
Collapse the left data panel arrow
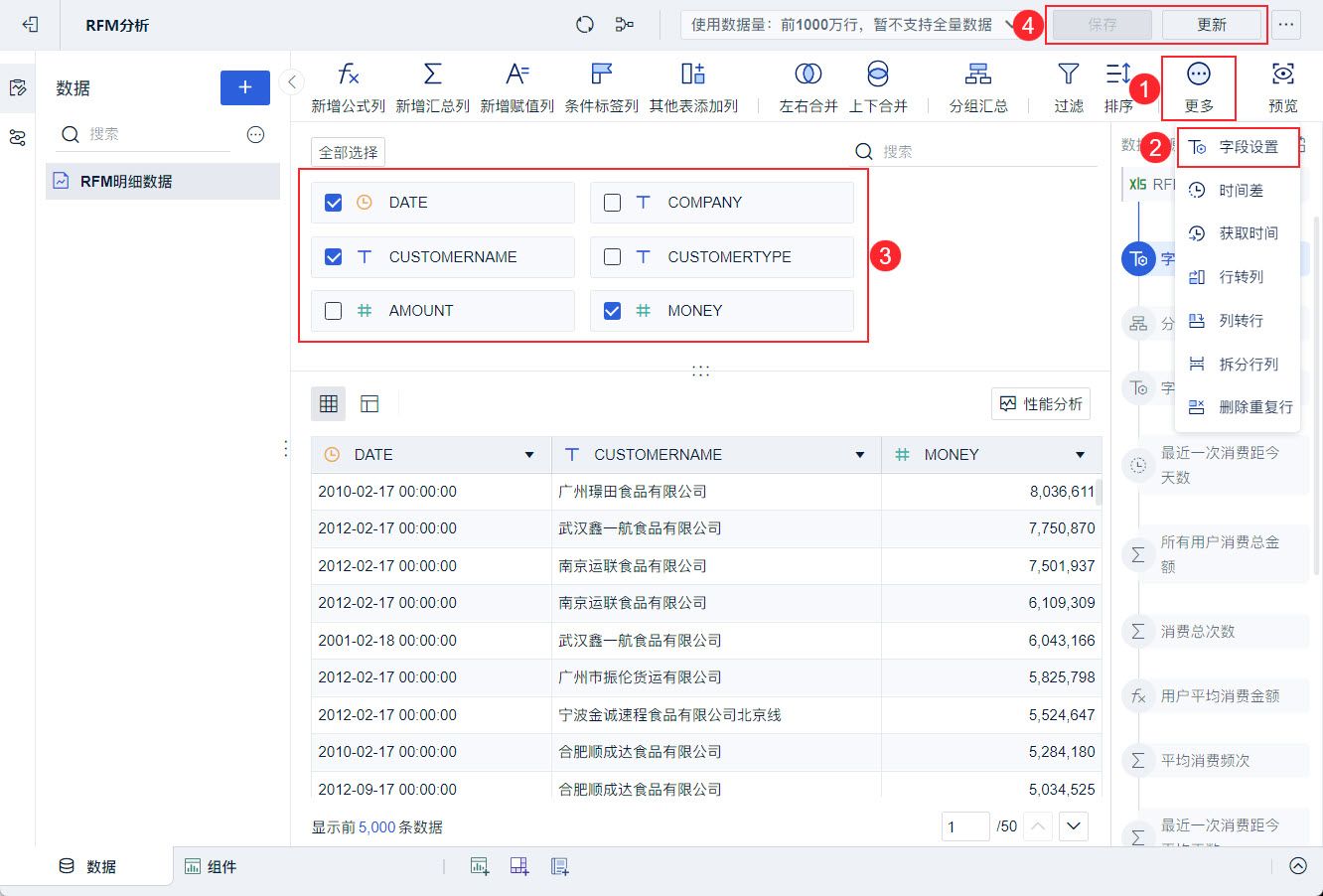[292, 82]
